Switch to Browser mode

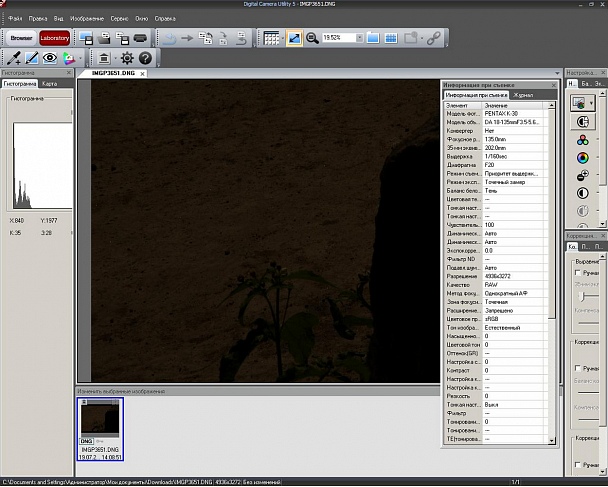coord(21,38)
